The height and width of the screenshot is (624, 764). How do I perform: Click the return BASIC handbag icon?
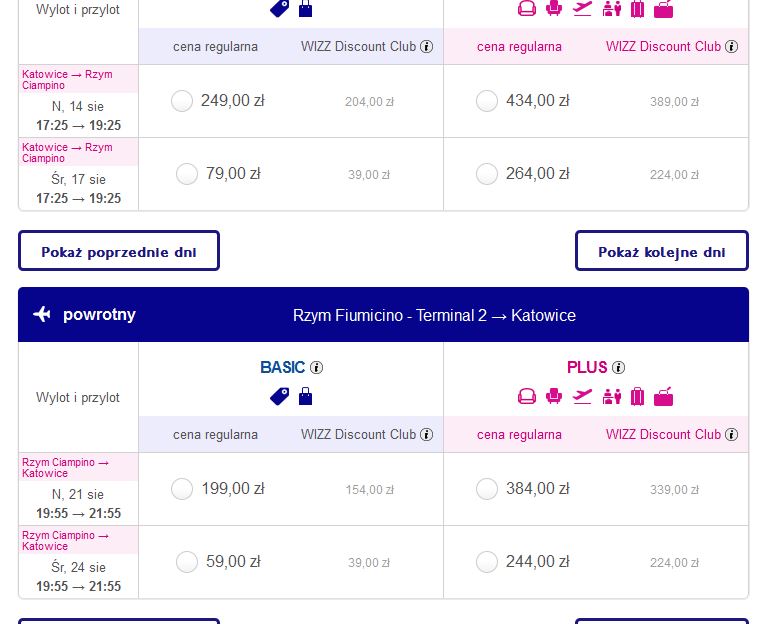click(x=306, y=397)
